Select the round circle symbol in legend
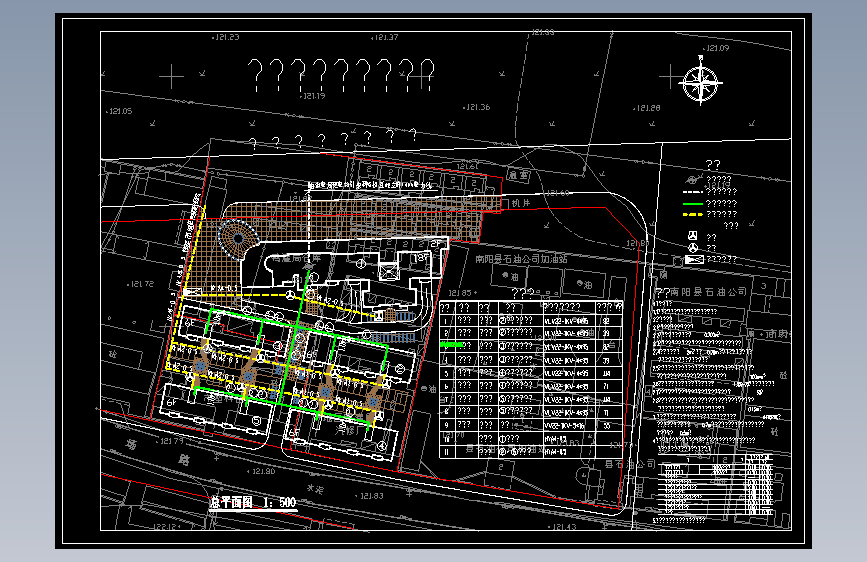Viewport: 867px width, 562px height. pyautogui.click(x=693, y=248)
